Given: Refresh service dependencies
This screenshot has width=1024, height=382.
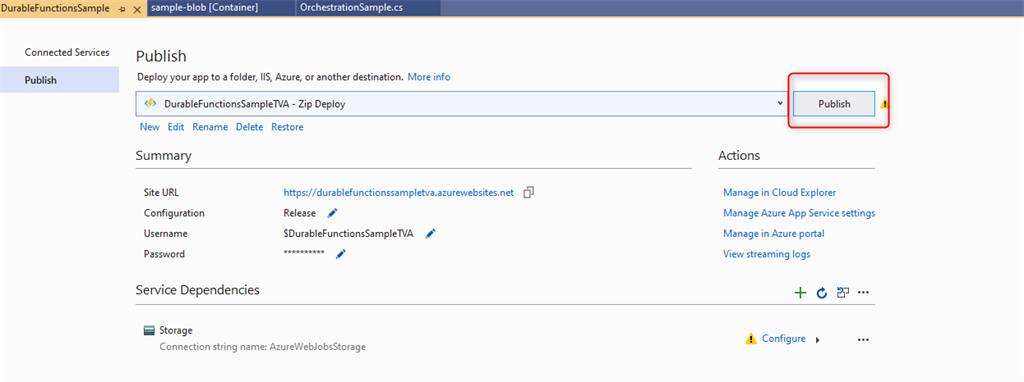Looking at the screenshot, I should (x=822, y=293).
